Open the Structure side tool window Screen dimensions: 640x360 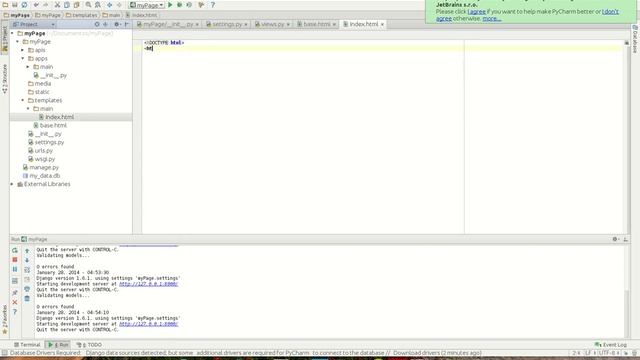coord(5,79)
